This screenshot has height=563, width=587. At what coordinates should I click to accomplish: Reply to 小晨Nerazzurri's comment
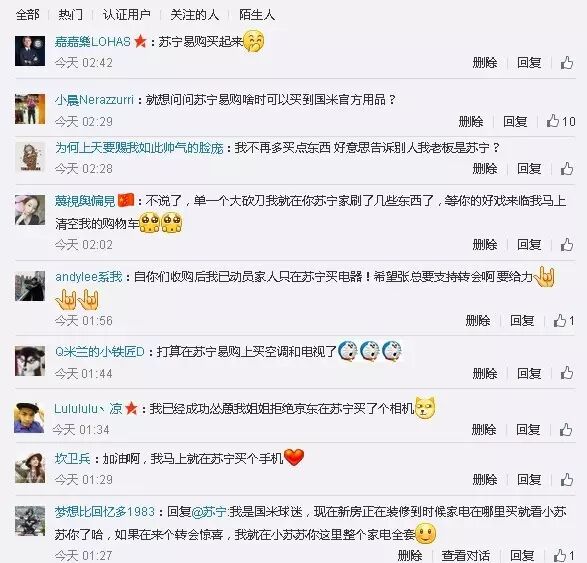coord(515,121)
